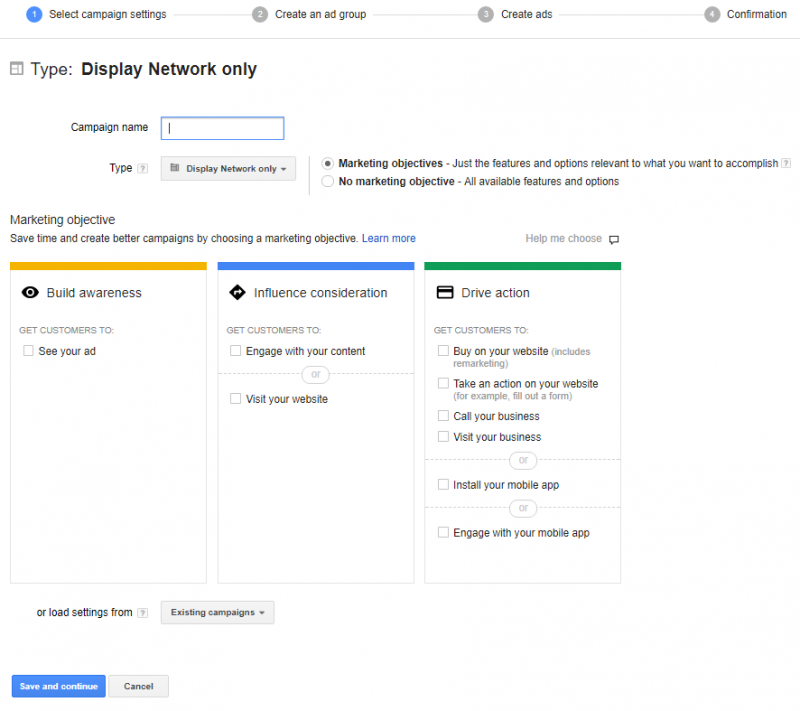Open the Learn more link
The image size is (800, 711).
pos(389,238)
